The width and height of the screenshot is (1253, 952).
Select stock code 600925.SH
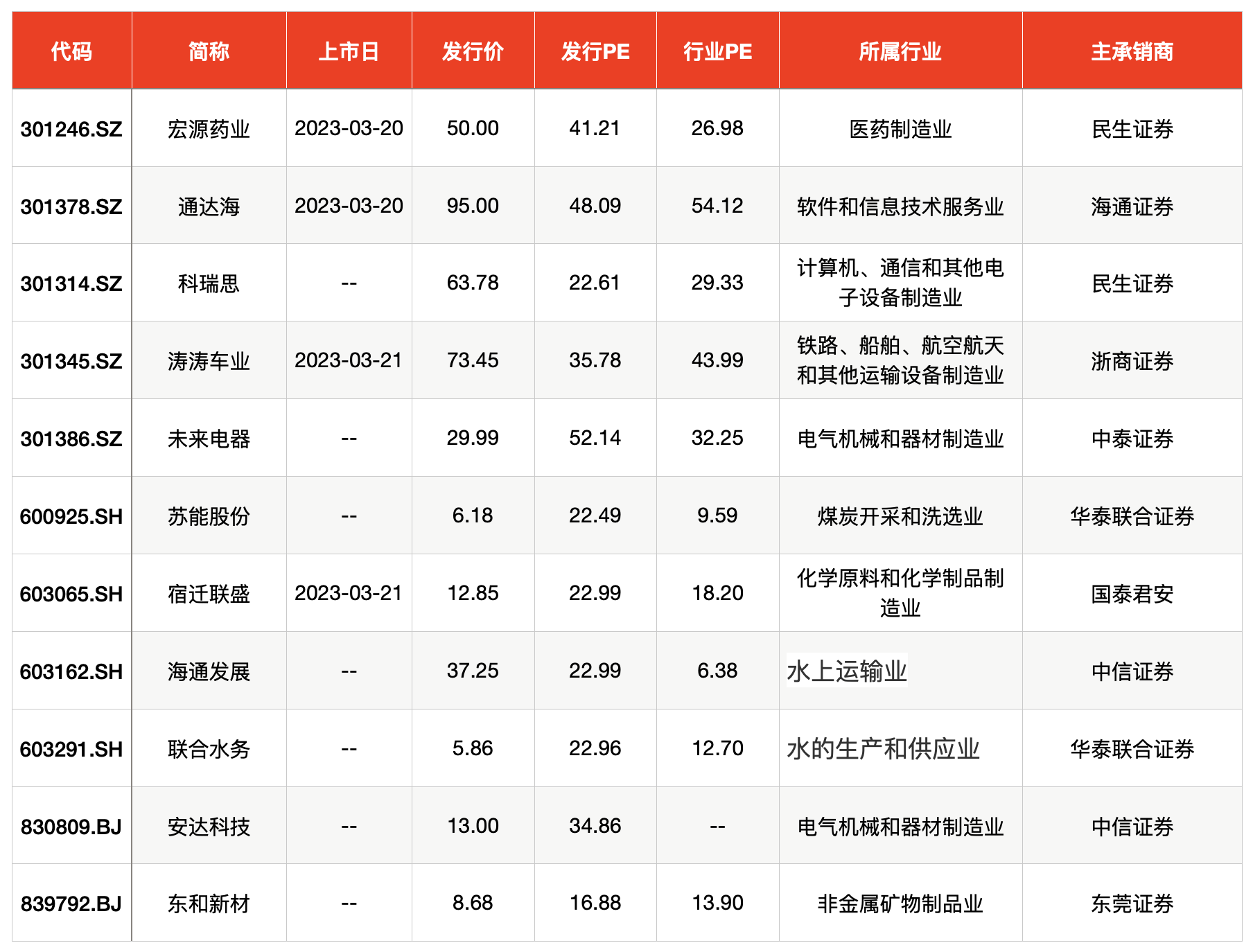[71, 516]
